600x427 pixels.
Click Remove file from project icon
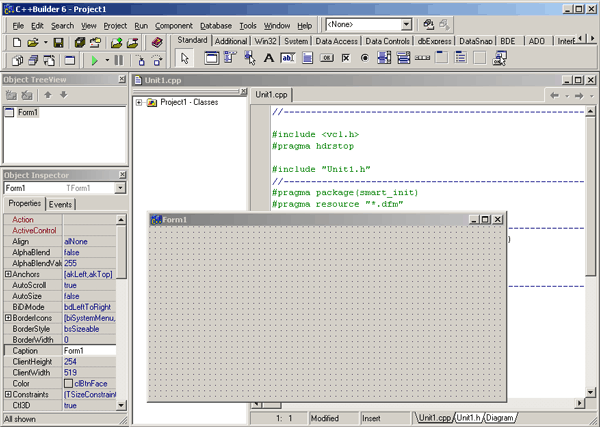tap(132, 42)
